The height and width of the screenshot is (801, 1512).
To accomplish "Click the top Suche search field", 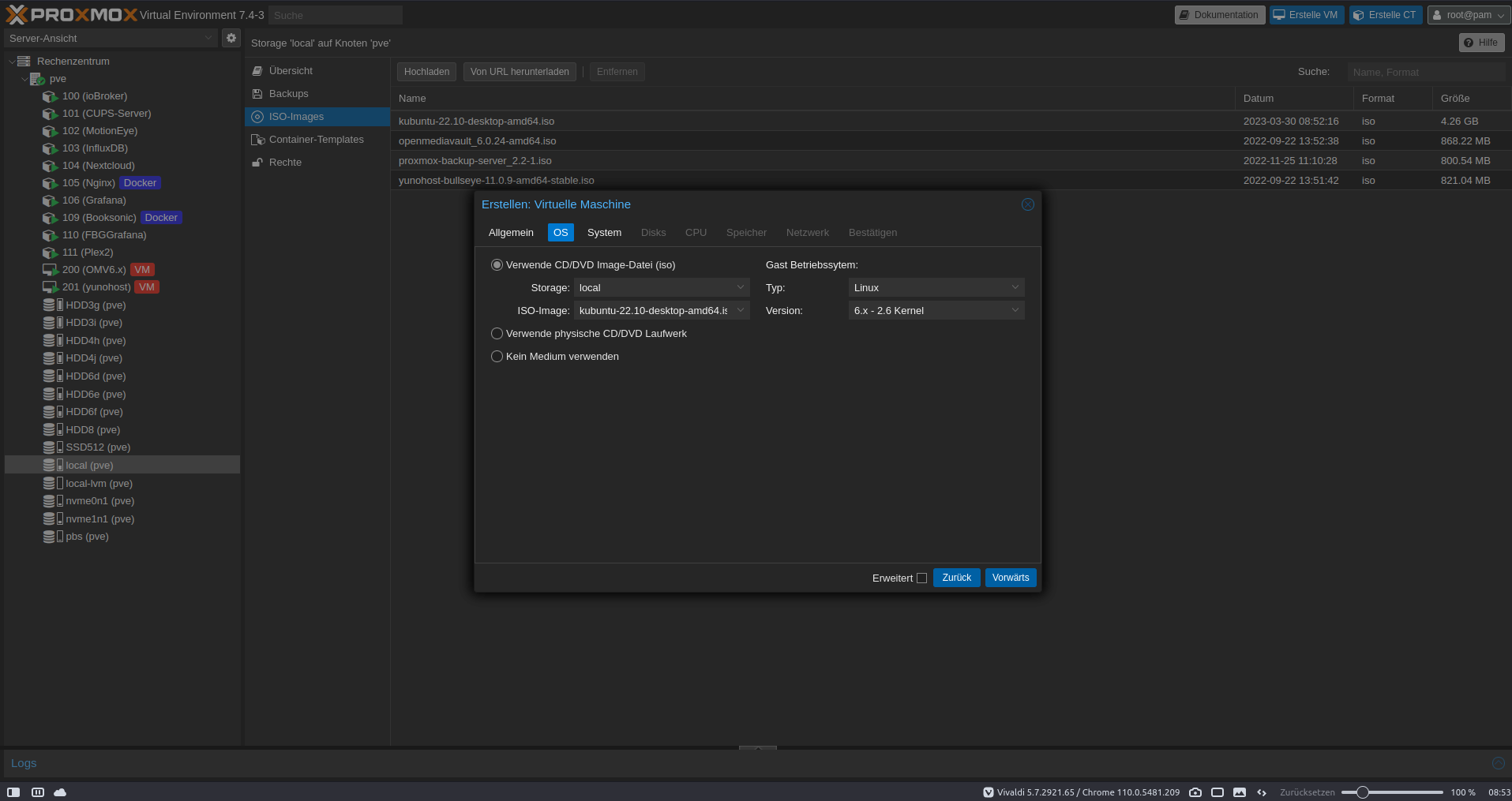I will 336,15.
